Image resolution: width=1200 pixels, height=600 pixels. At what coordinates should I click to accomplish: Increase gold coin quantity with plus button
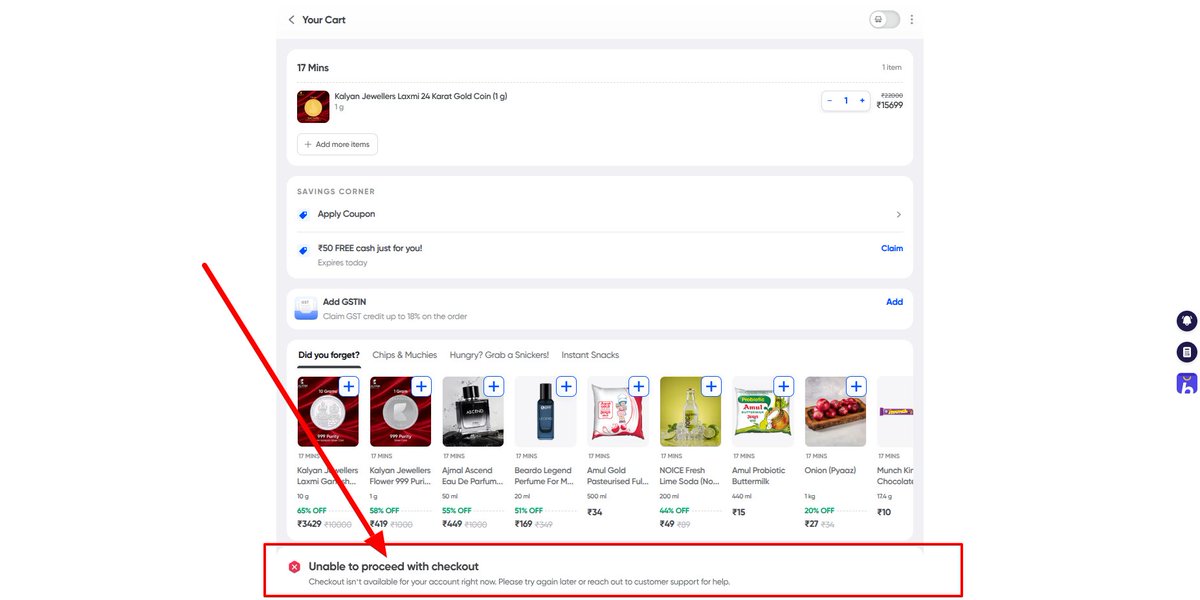(x=862, y=101)
